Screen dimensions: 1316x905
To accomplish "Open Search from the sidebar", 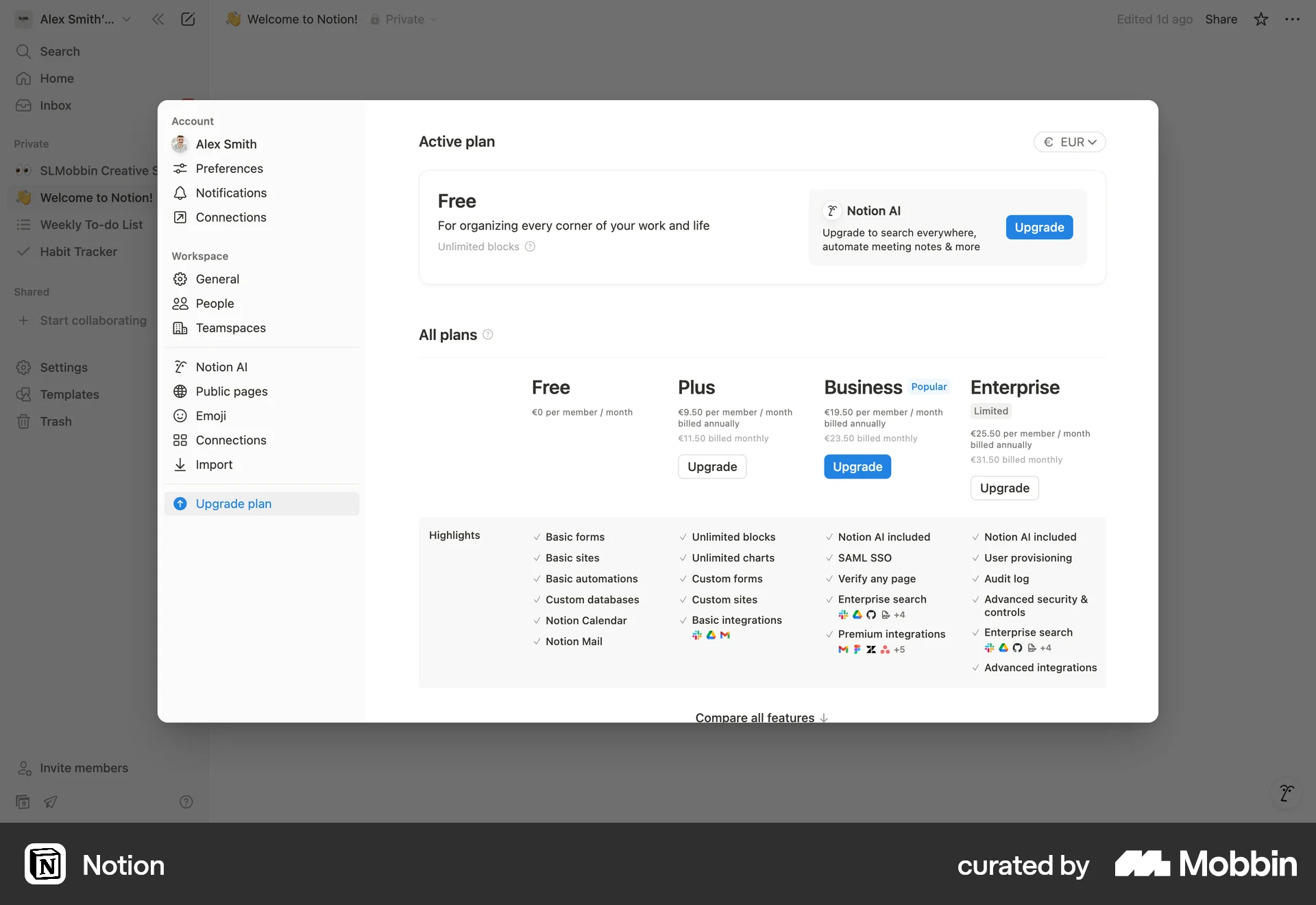I will [x=60, y=51].
